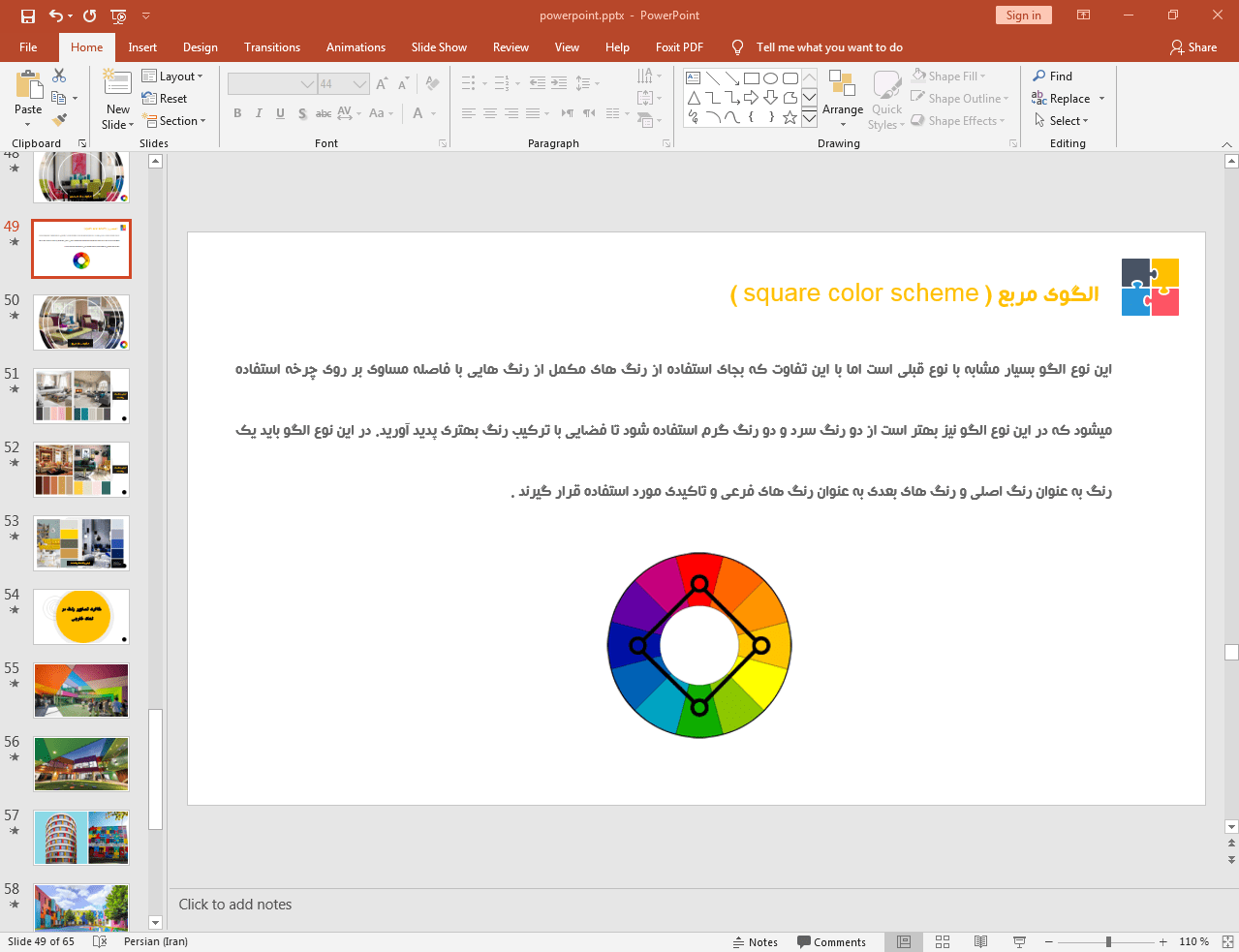The height and width of the screenshot is (952, 1239).
Task: Toggle Strikethrough formatting
Action: pyautogui.click(x=324, y=113)
